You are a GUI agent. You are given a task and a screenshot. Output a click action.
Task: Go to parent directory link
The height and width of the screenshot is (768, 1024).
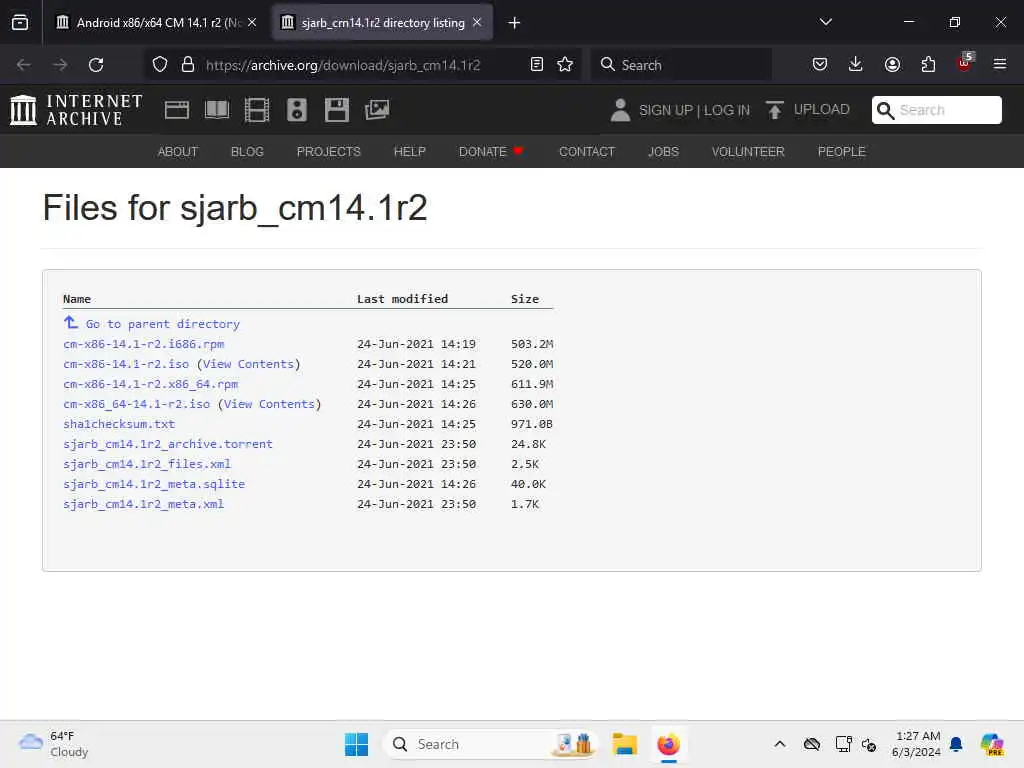163,324
